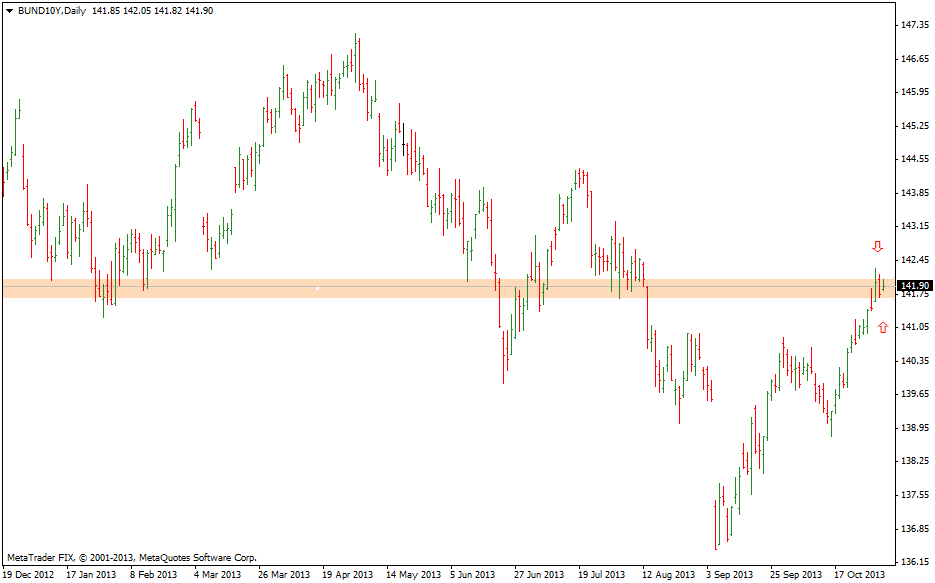The height and width of the screenshot is (583, 935).
Task: Click the 3 Sep 2013 date label
Action: coord(733,575)
